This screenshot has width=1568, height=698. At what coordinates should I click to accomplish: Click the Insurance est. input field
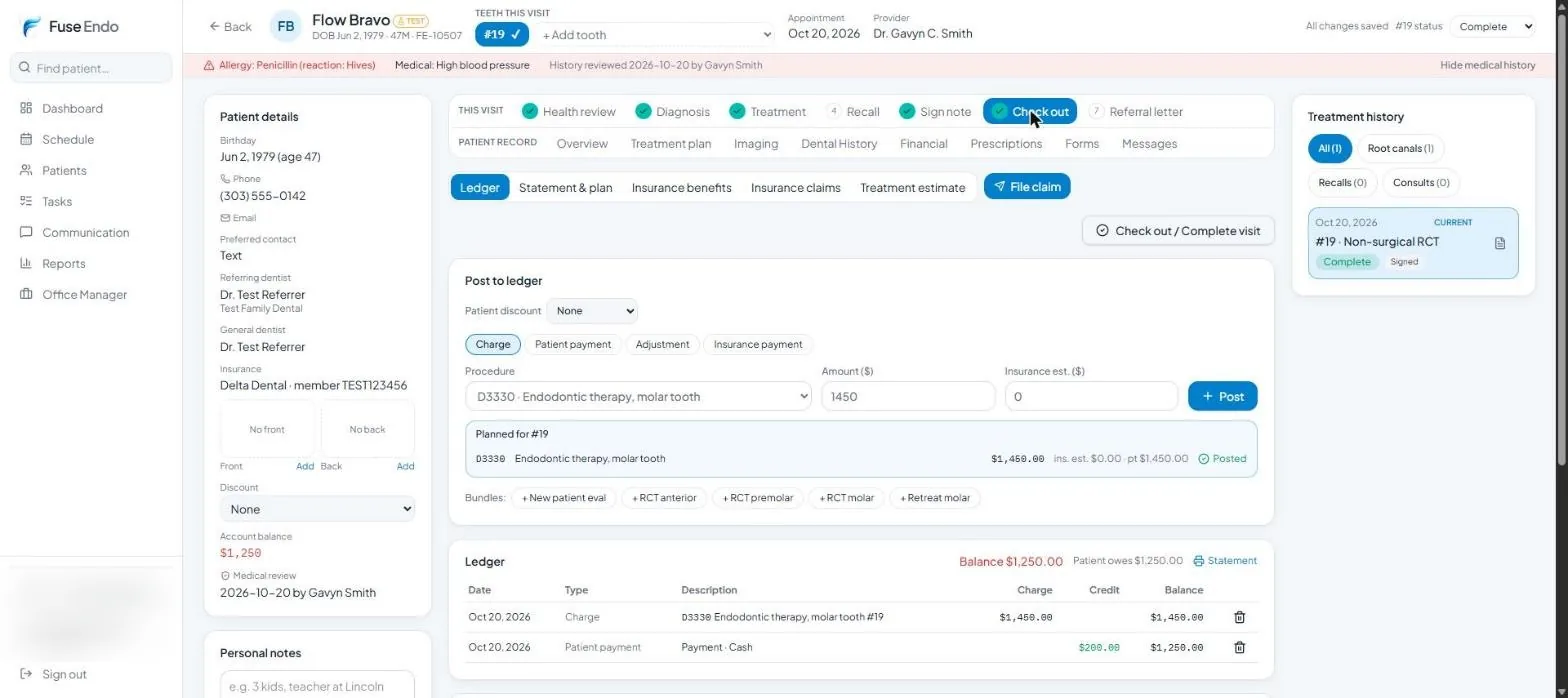click(x=1091, y=397)
